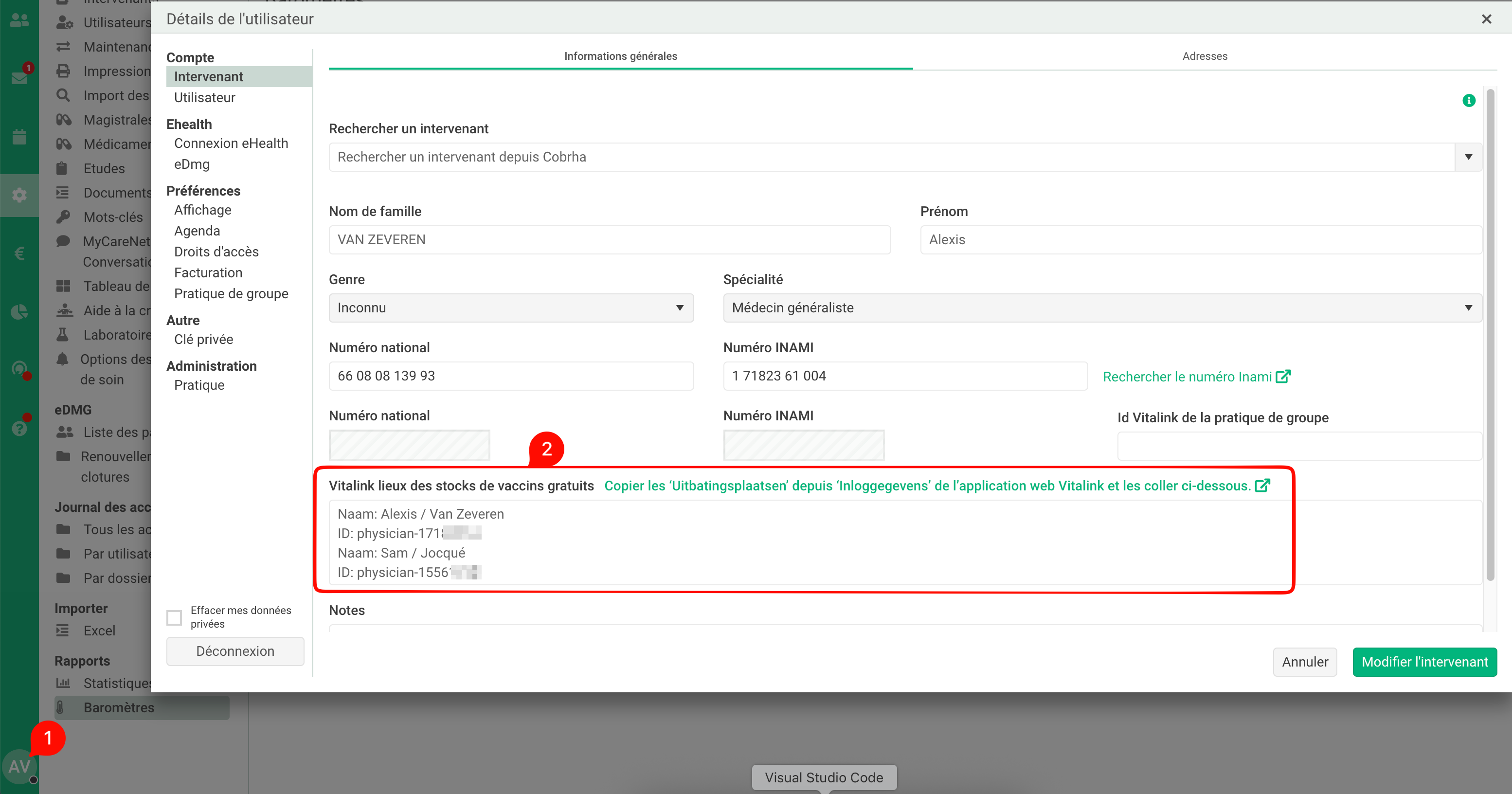Open the pie chart statistics icon
The image size is (1512, 794).
19,311
